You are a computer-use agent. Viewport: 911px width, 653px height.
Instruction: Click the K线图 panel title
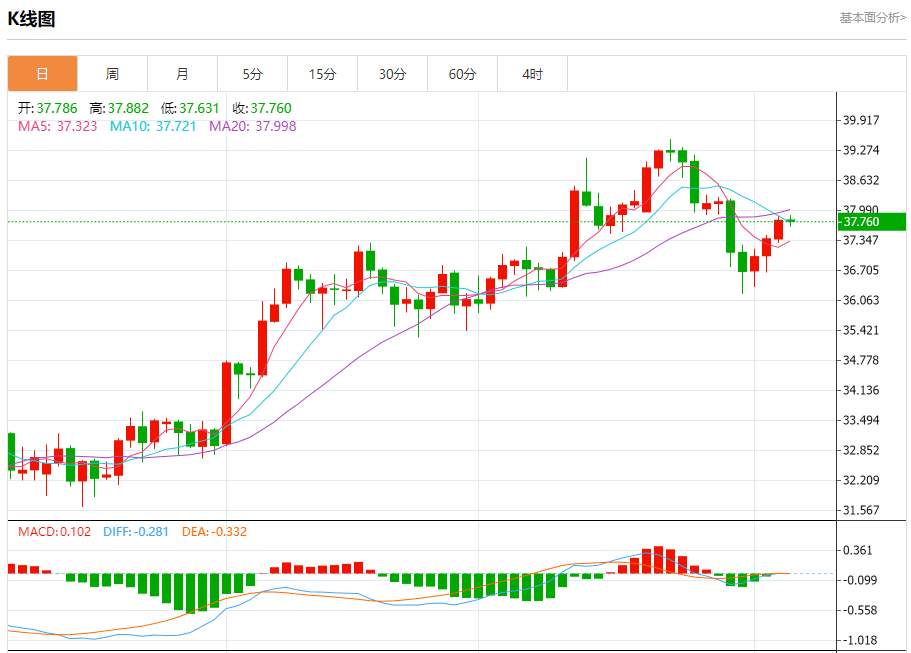coord(33,19)
